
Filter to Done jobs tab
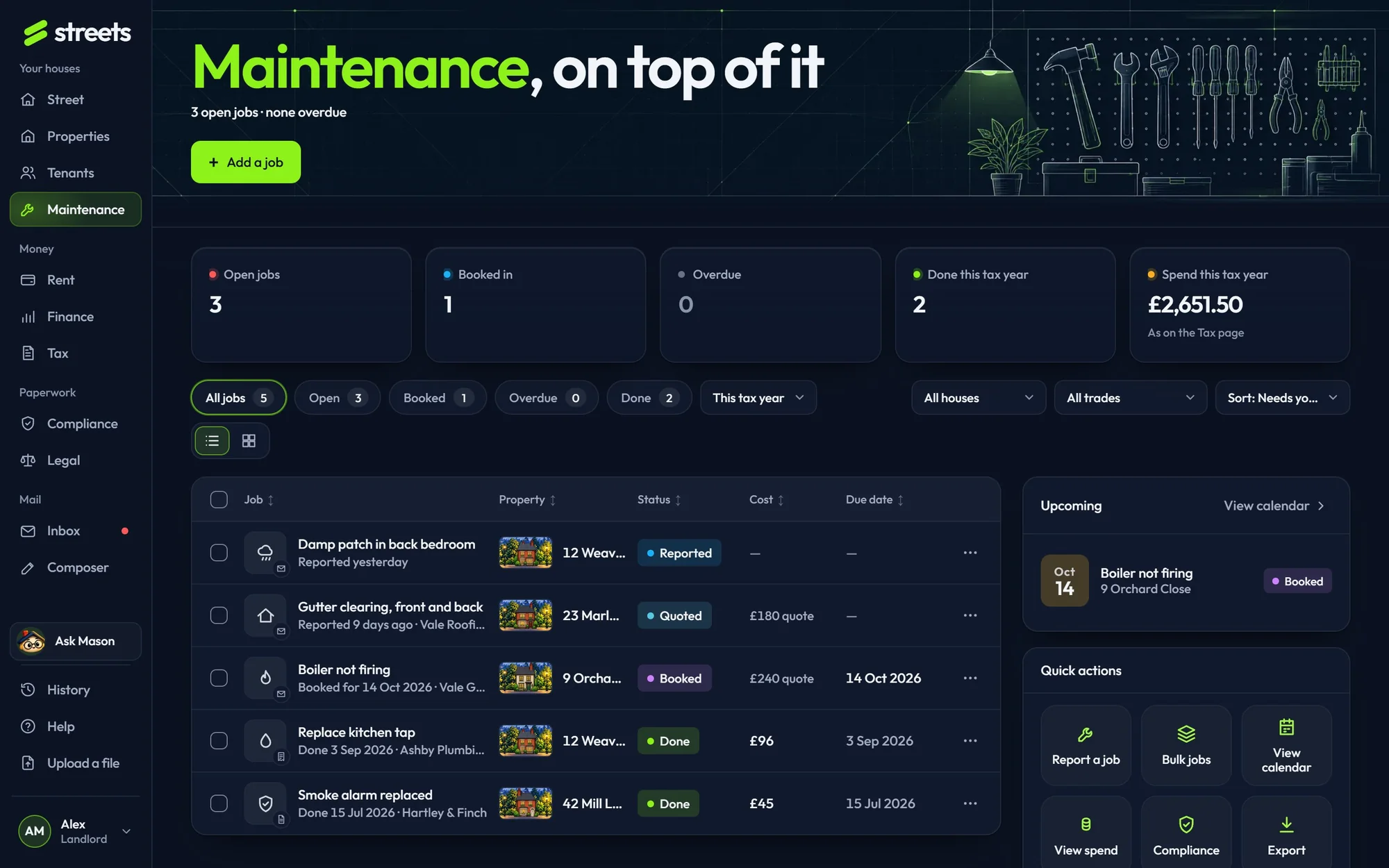click(649, 398)
